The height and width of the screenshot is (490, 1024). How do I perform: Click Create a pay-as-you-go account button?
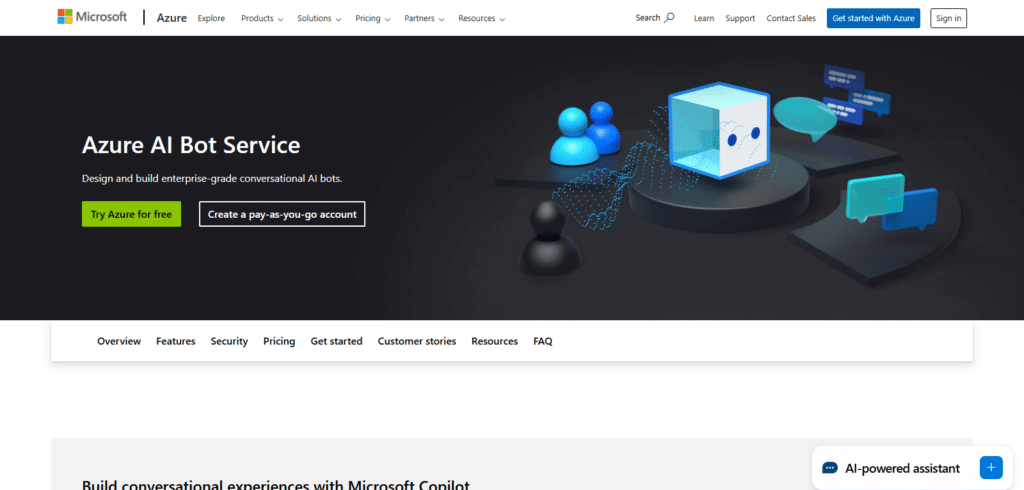pyautogui.click(x=282, y=214)
